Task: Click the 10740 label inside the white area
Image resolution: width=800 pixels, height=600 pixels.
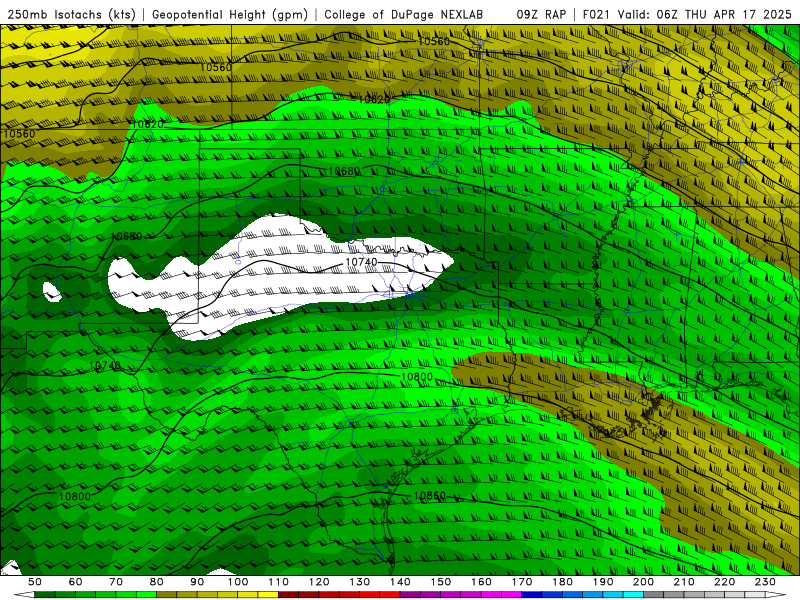Action: 361,262
